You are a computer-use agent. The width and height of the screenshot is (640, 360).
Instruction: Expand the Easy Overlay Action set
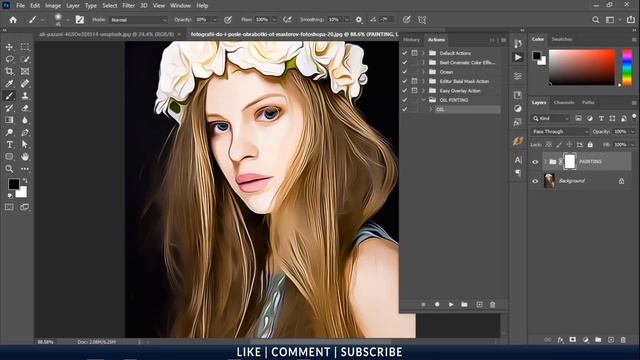(423, 91)
